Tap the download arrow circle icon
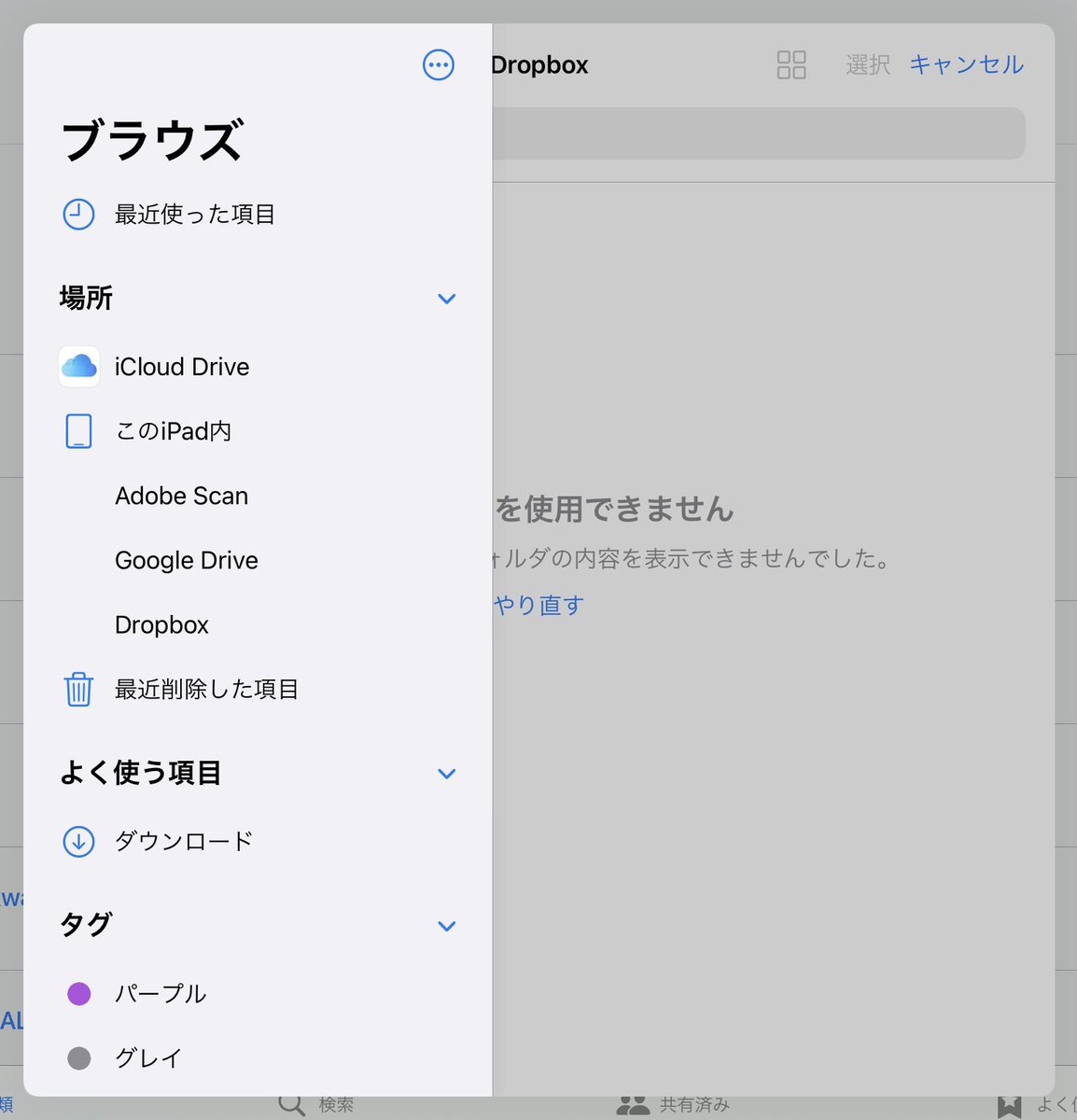 [78, 841]
